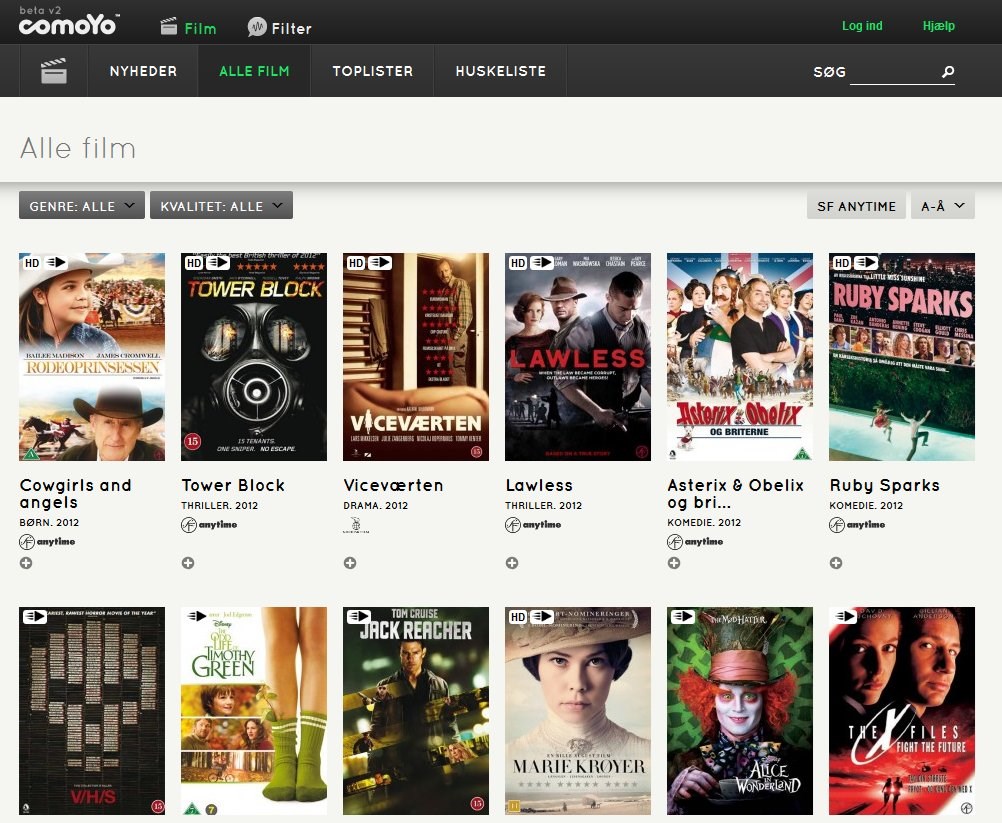Click the streaming icon on Jack Reacher poster
Viewport: 1002px width, 823px height.
(x=358, y=617)
